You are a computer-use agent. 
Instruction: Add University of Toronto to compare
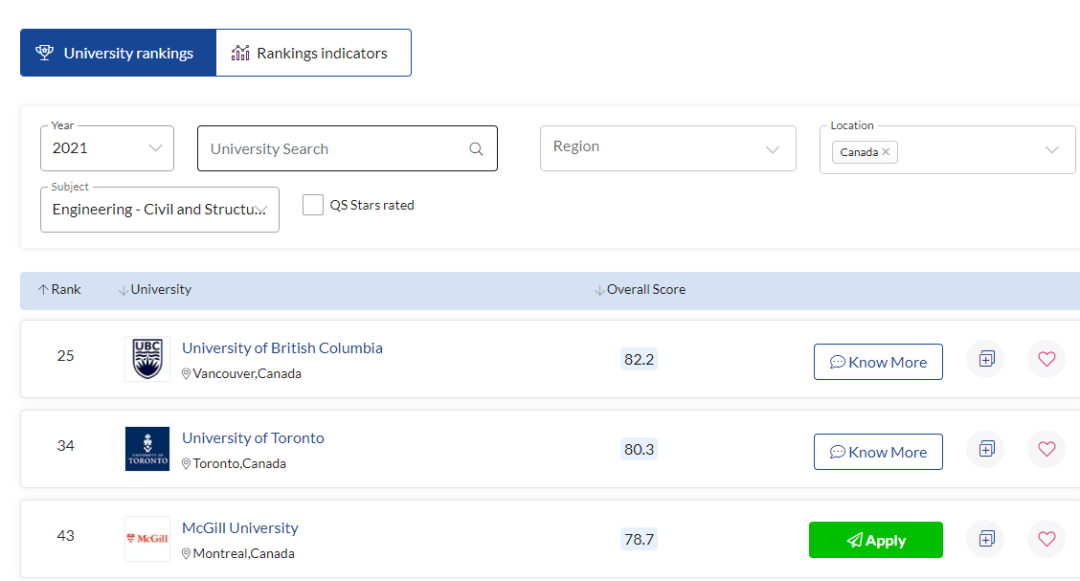point(986,449)
